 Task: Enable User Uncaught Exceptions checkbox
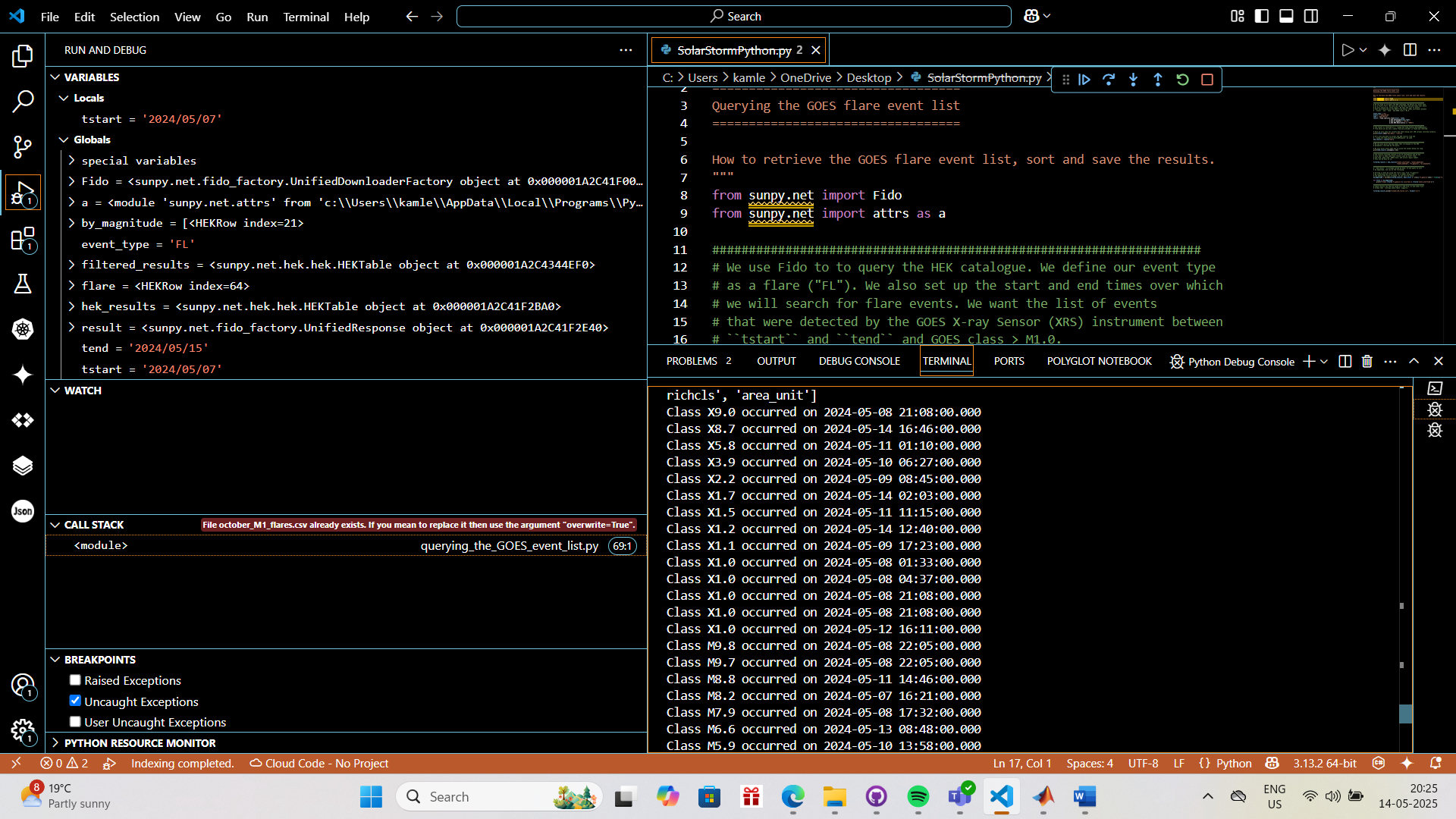[x=75, y=722]
